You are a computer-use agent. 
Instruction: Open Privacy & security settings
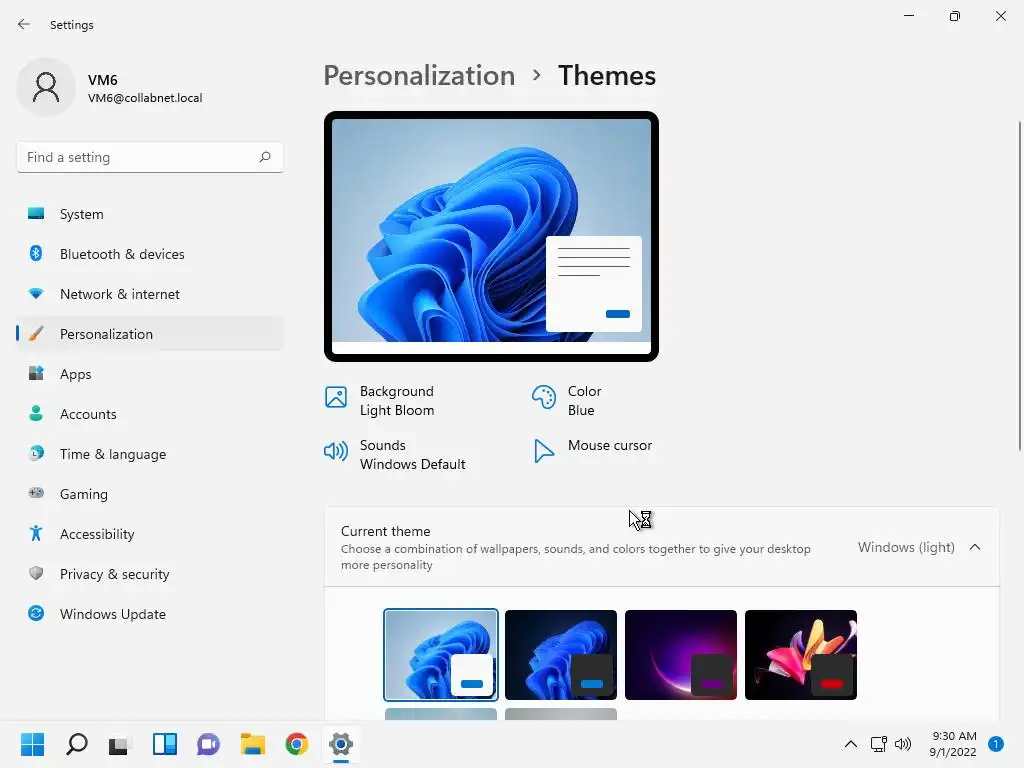click(150, 573)
